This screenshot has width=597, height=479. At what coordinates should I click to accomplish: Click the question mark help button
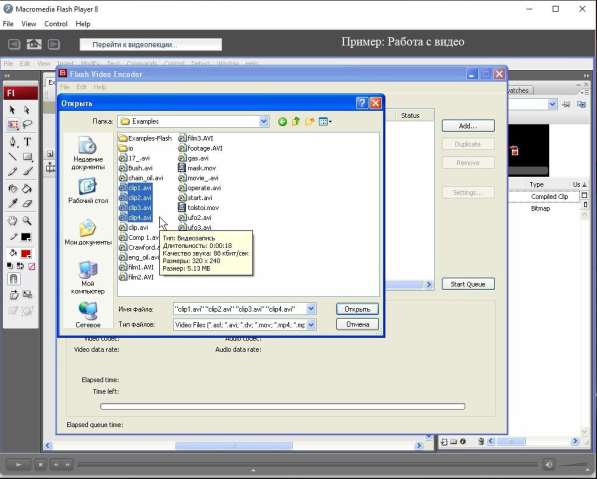362,103
